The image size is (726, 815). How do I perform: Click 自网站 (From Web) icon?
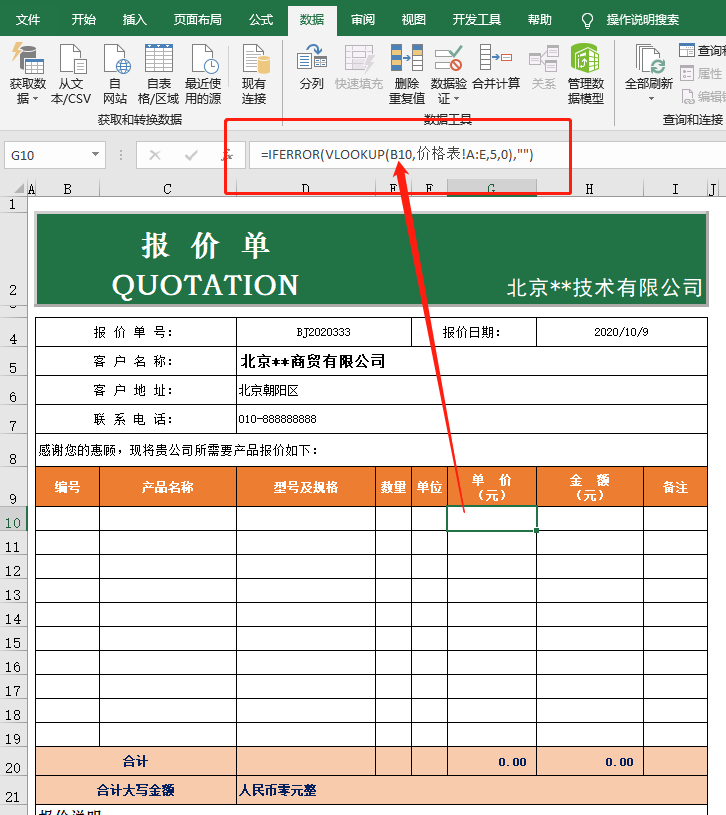click(x=115, y=73)
